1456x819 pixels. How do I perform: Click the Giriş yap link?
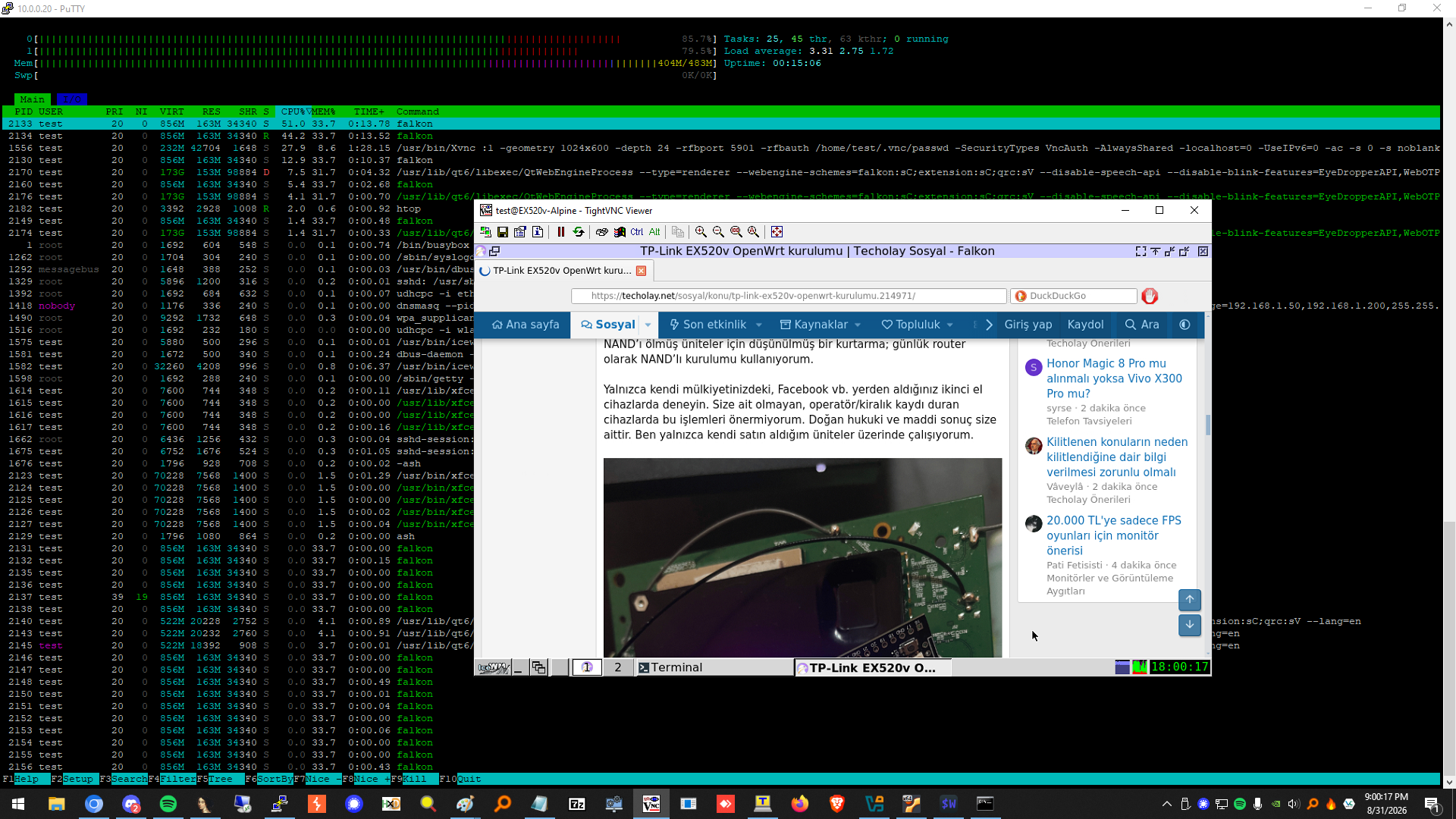[1028, 325]
